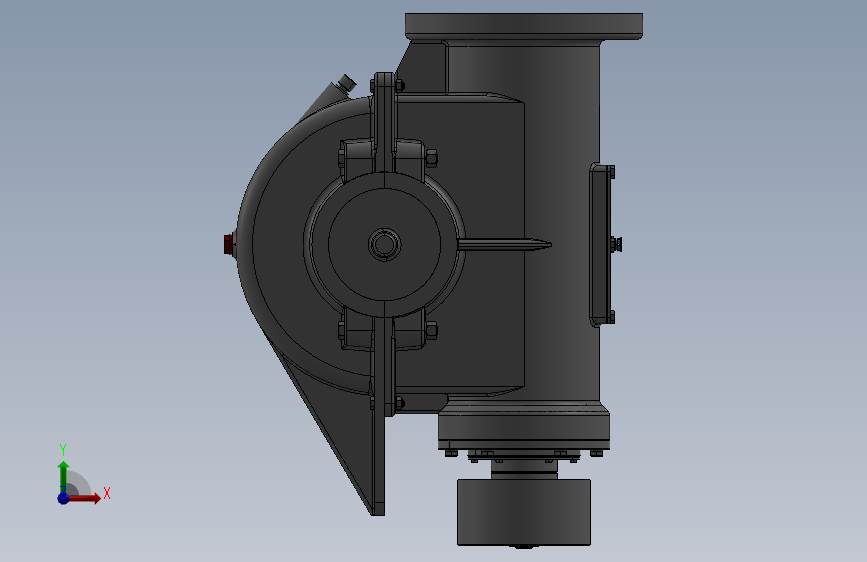Image resolution: width=867 pixels, height=562 pixels.
Task: Select the red plug on the housing's left edge
Action: pos(228,244)
